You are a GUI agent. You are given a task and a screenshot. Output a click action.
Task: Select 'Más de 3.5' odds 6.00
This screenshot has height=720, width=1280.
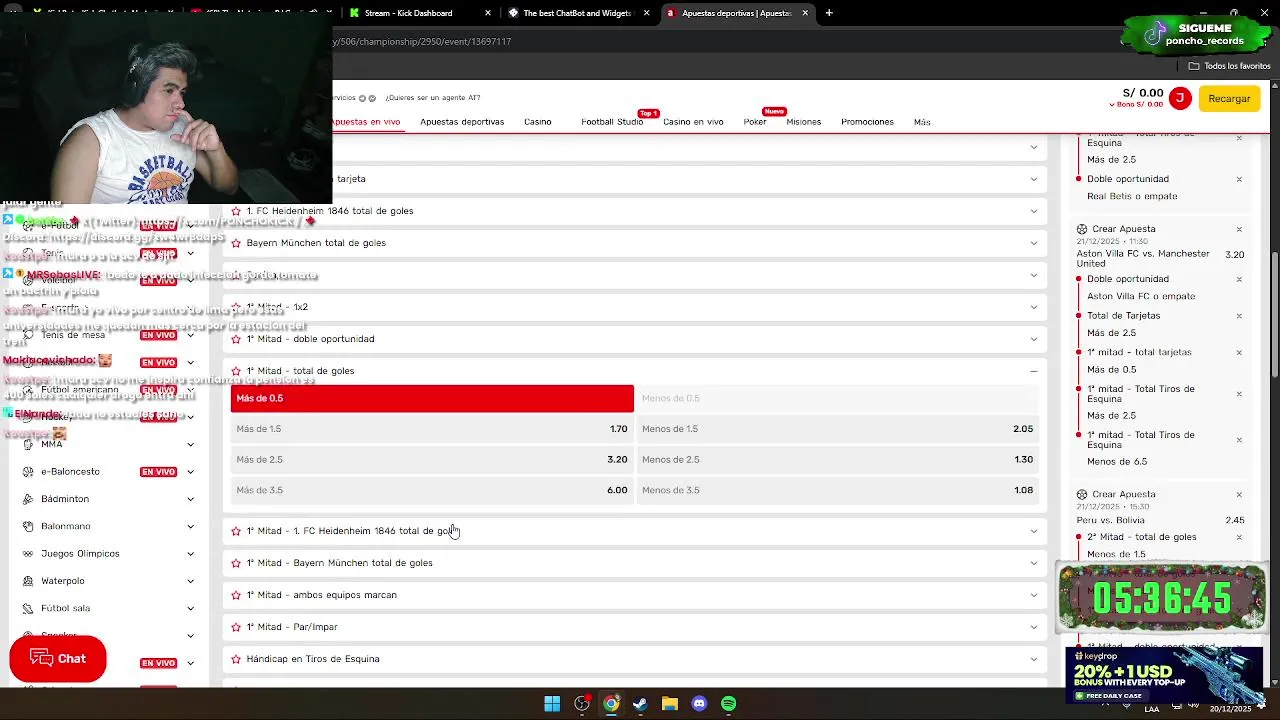point(432,490)
